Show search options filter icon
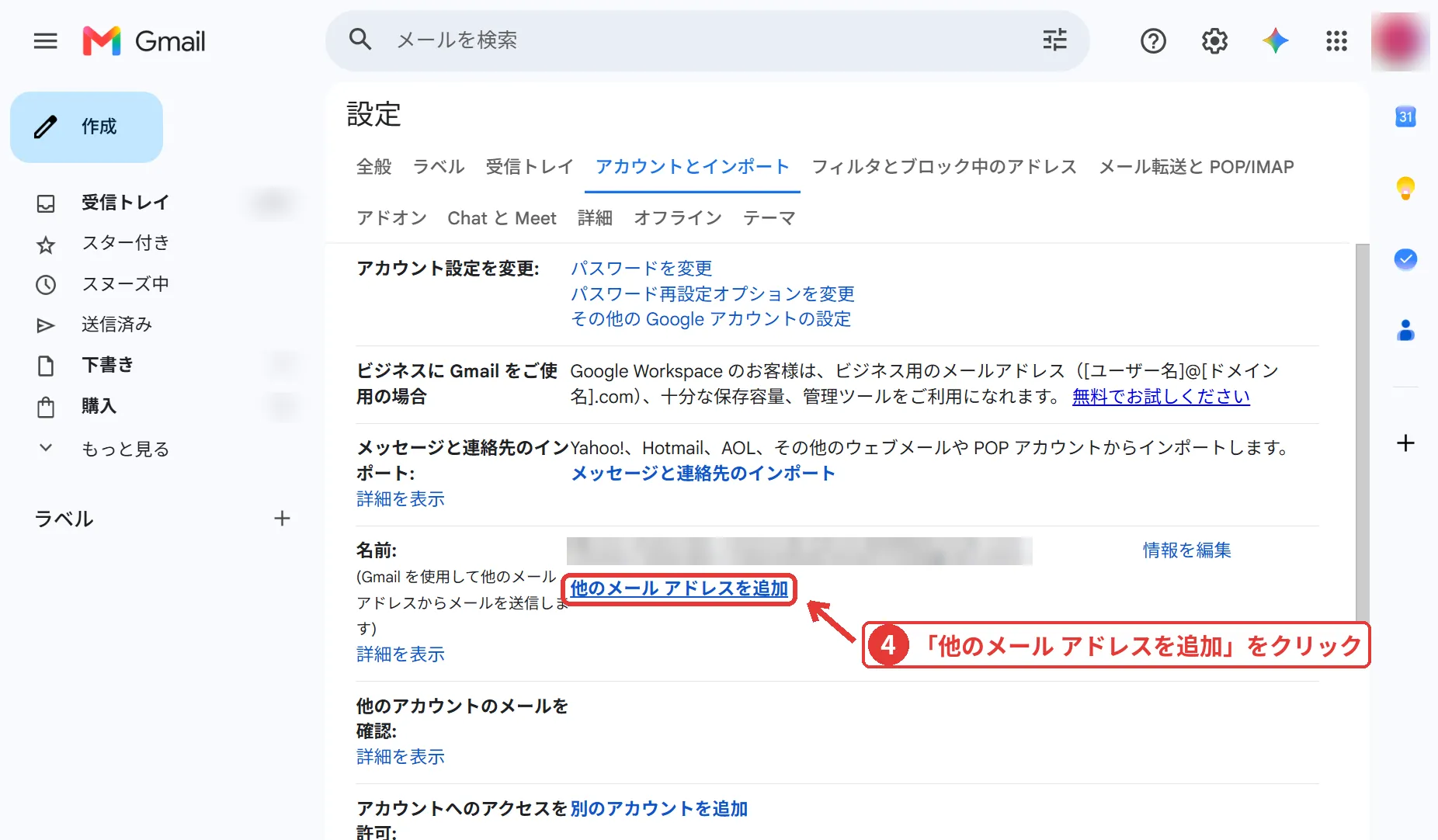 1054,40
